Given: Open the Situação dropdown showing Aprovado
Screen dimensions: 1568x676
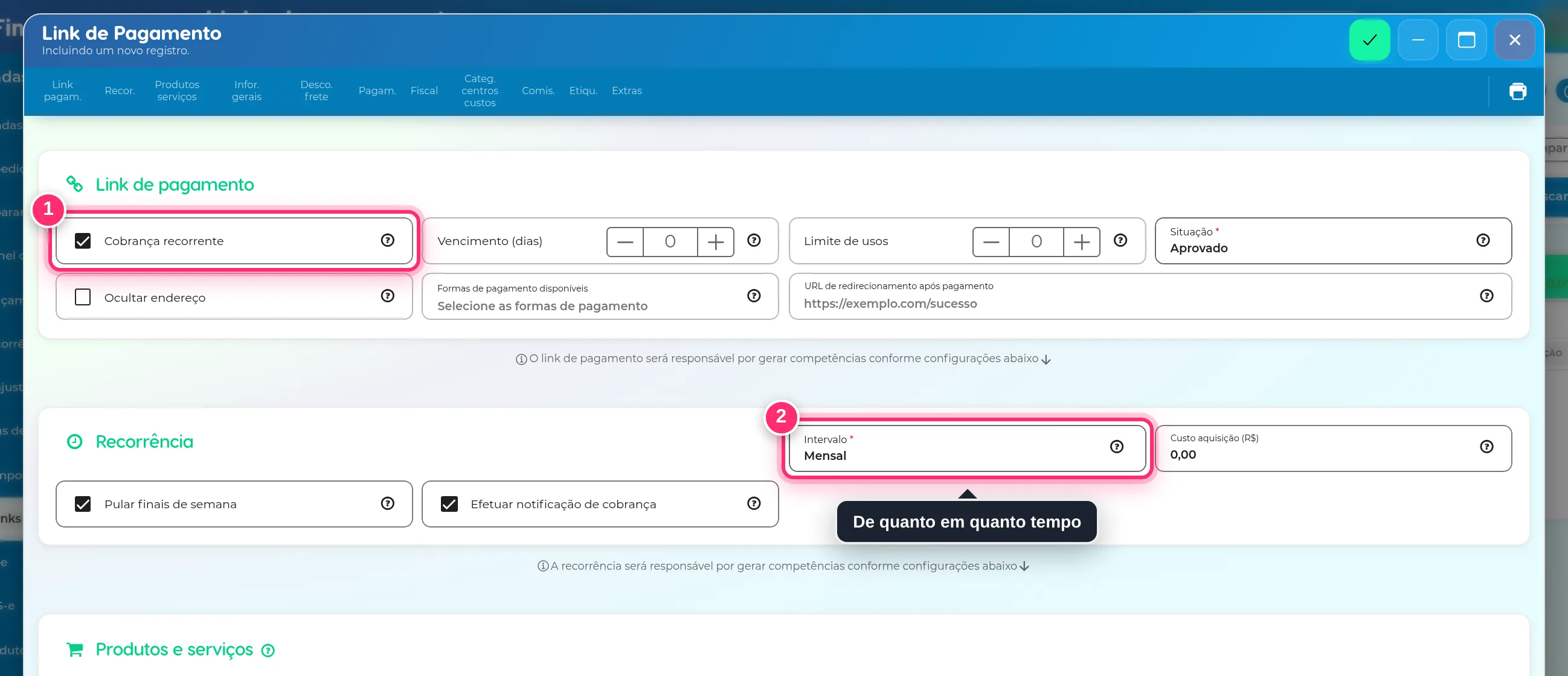Looking at the screenshot, I should click(1333, 241).
